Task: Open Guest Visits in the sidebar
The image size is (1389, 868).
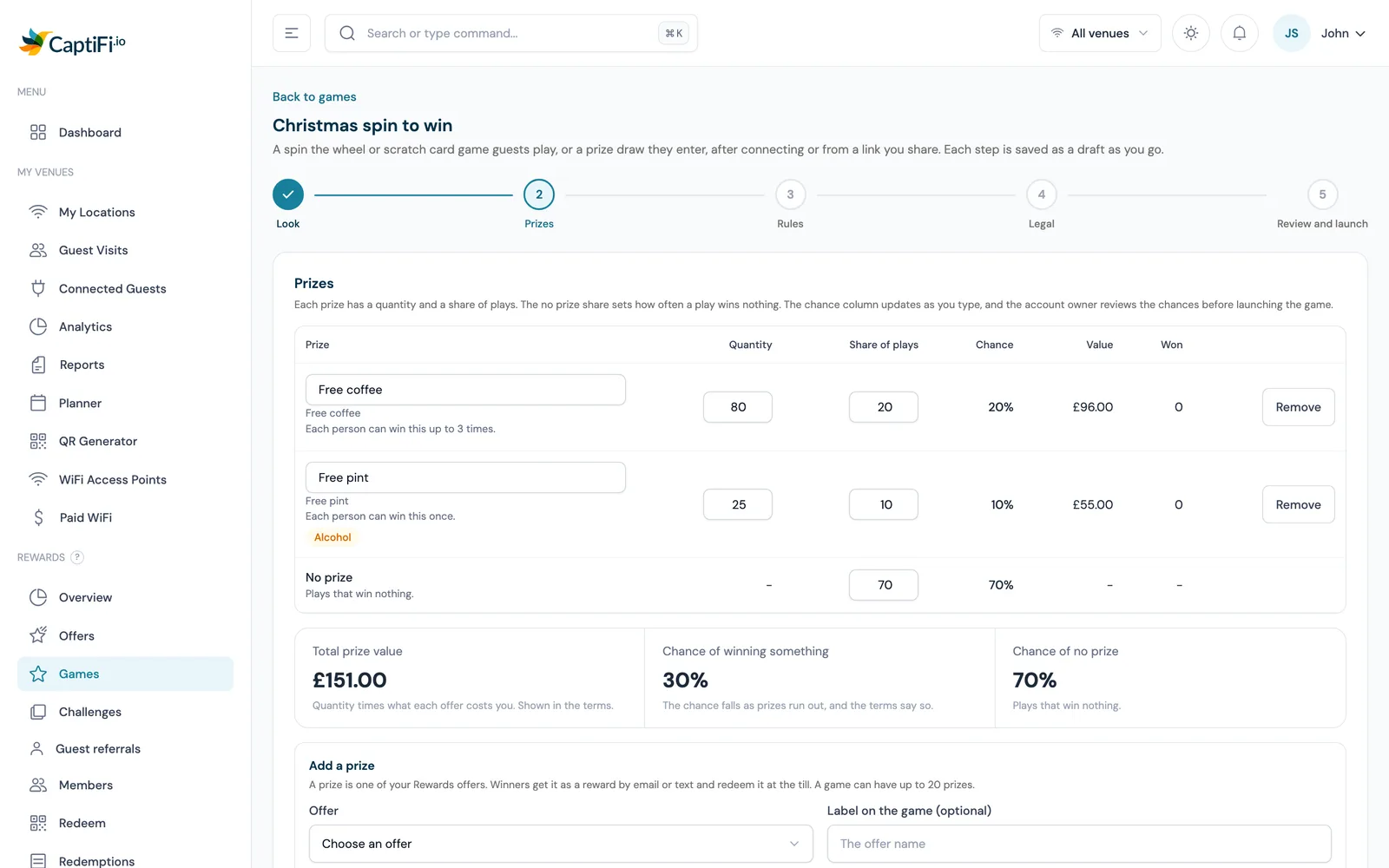Action: click(125, 250)
